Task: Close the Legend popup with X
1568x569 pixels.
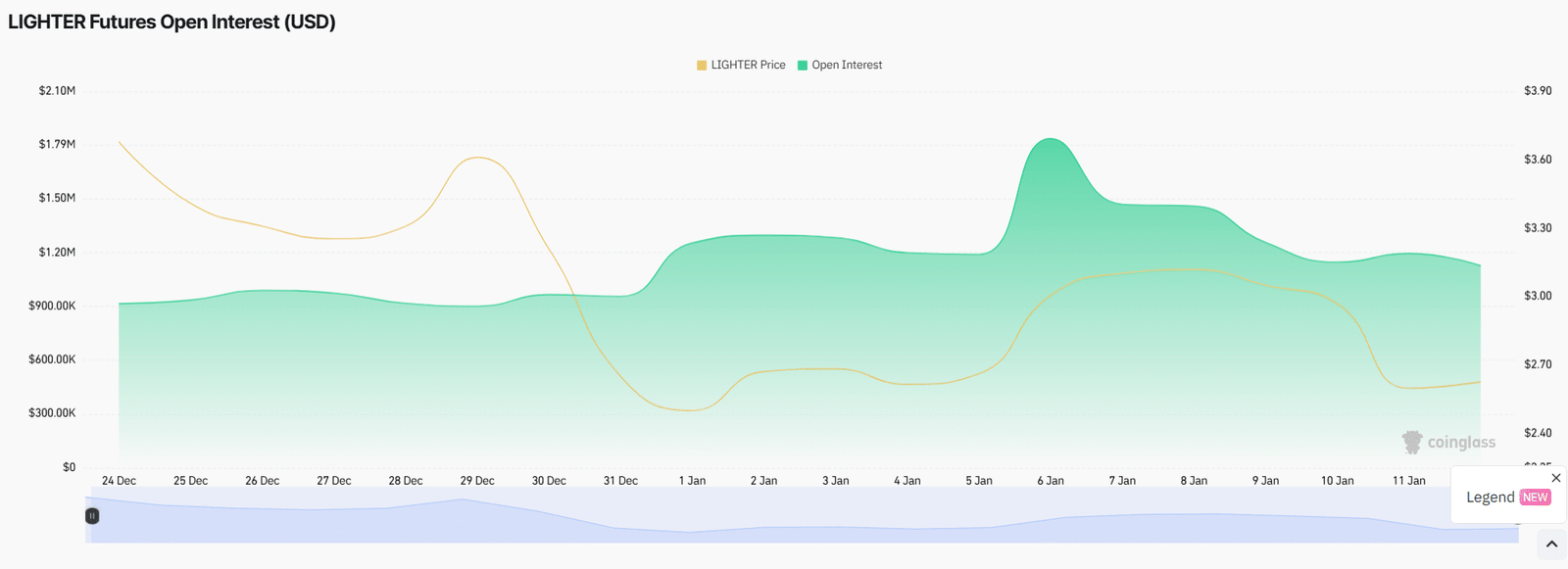Action: pos(1555,478)
